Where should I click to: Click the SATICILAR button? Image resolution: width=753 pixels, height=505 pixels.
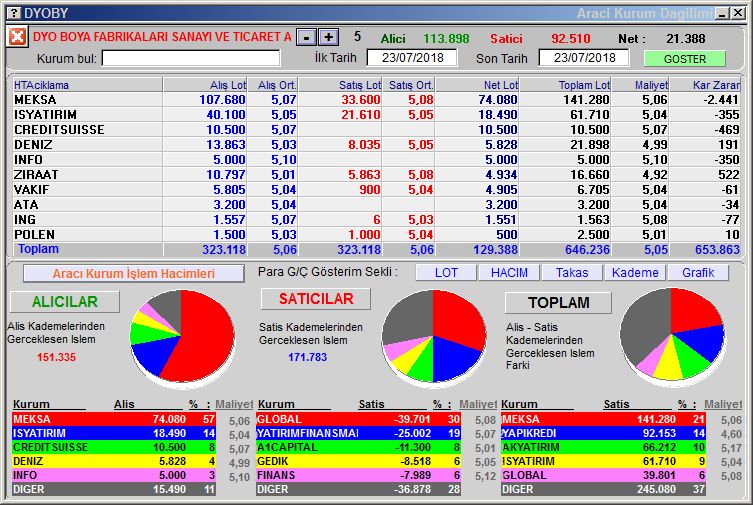316,299
